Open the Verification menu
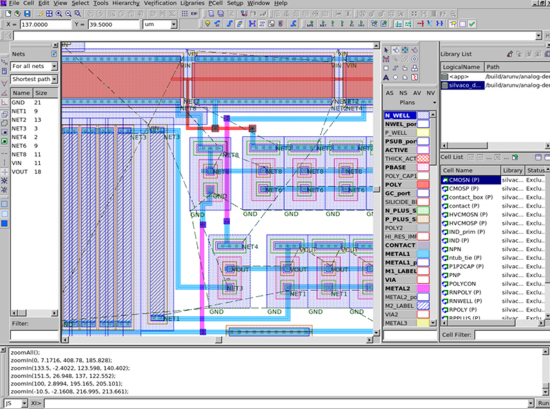 160,3
